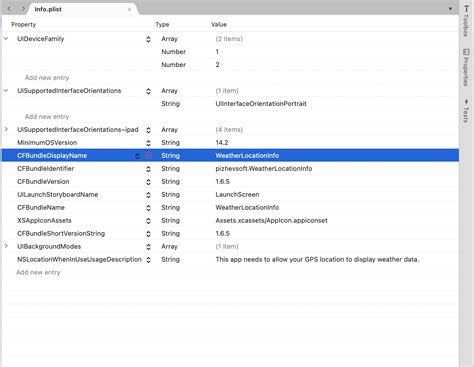Collapse the UISupportedInterfaceOrientations array
Viewport: 474px width, 367px height.
6,90
